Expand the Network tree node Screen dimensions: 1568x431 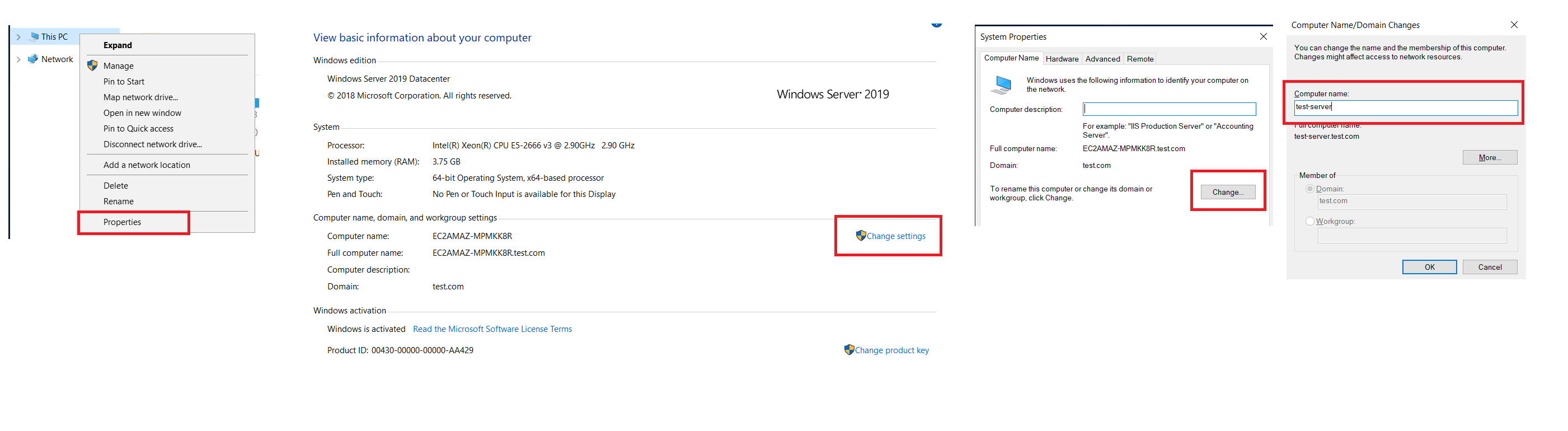18,60
